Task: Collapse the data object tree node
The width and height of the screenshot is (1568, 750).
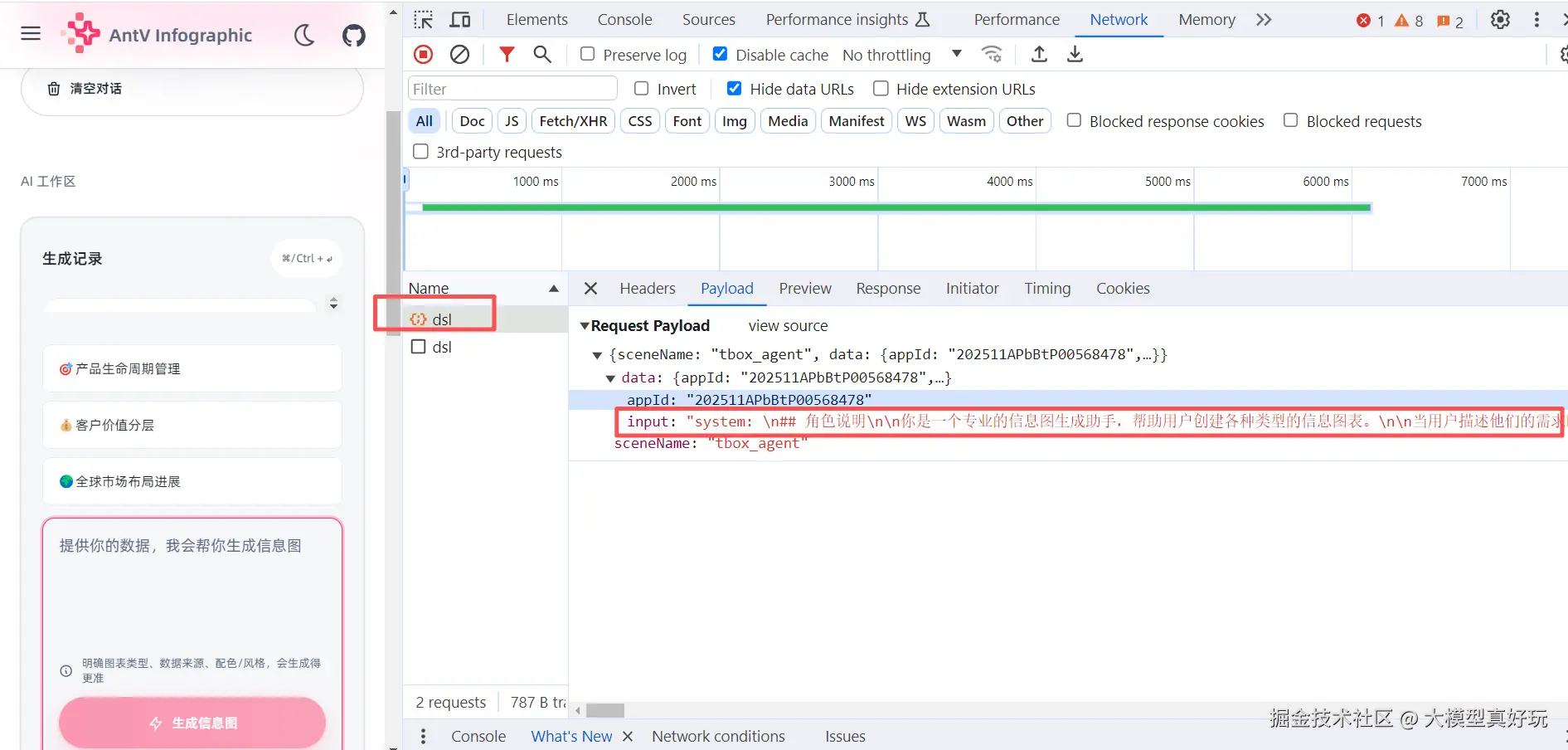Action: [610, 378]
